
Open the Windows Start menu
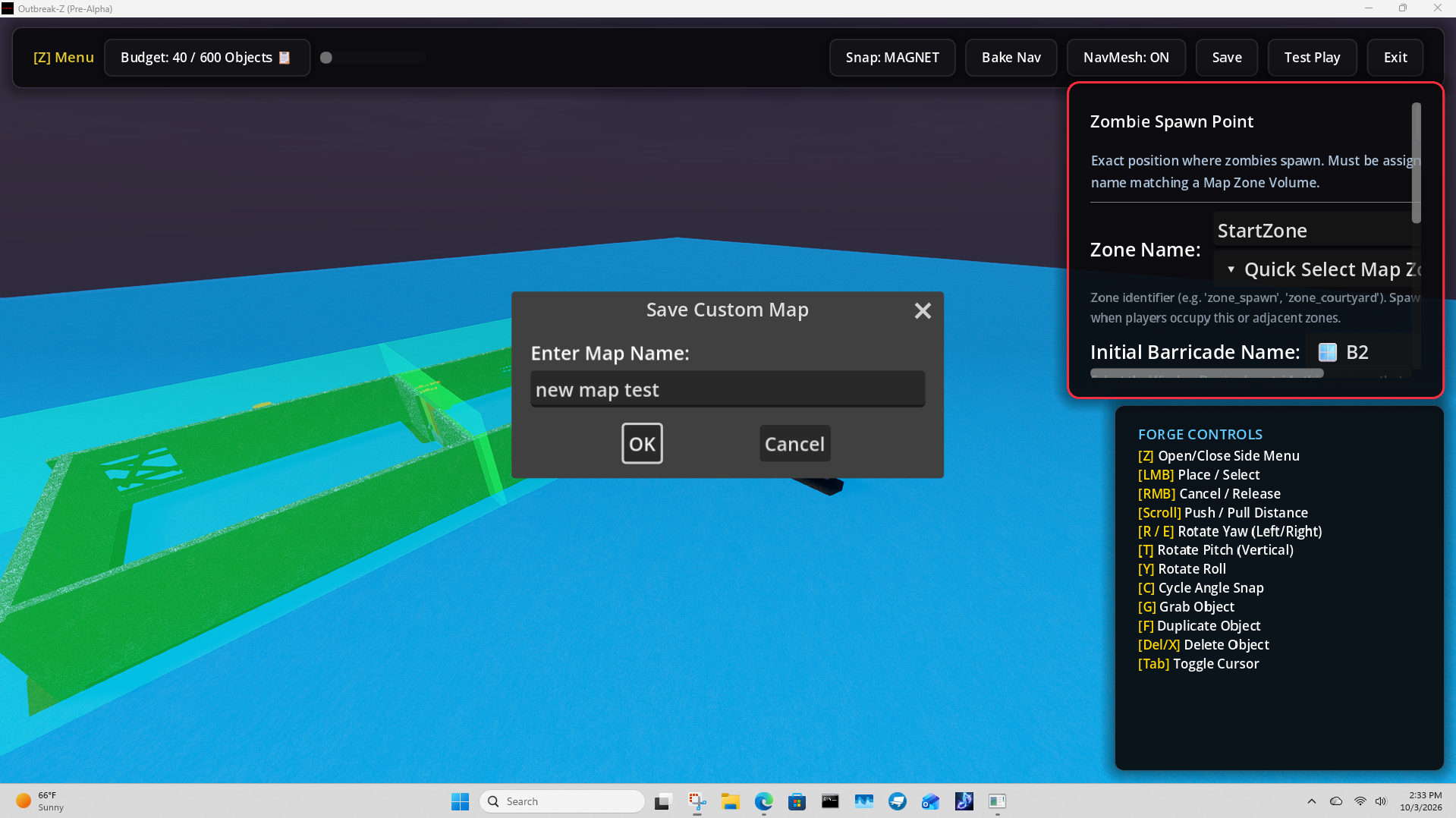[x=460, y=801]
